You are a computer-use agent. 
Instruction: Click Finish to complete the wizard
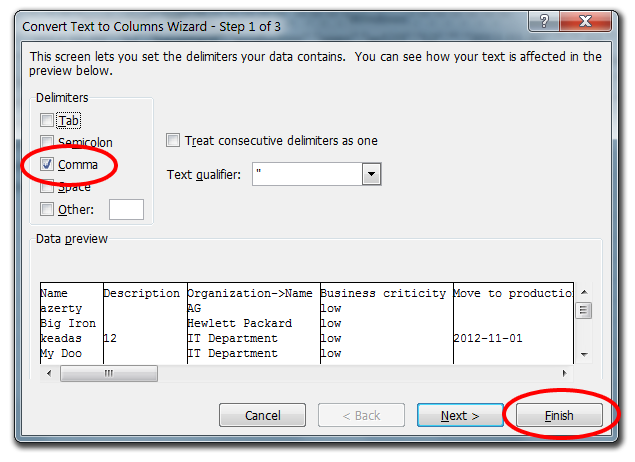[559, 415]
